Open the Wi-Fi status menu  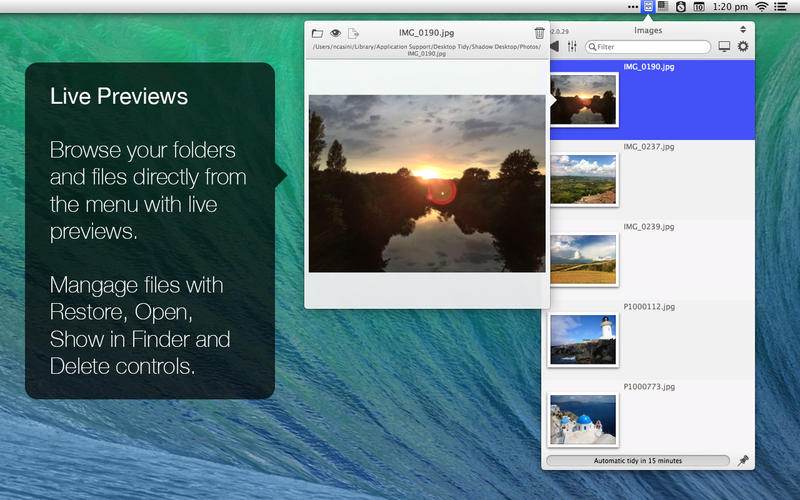click(x=762, y=7)
